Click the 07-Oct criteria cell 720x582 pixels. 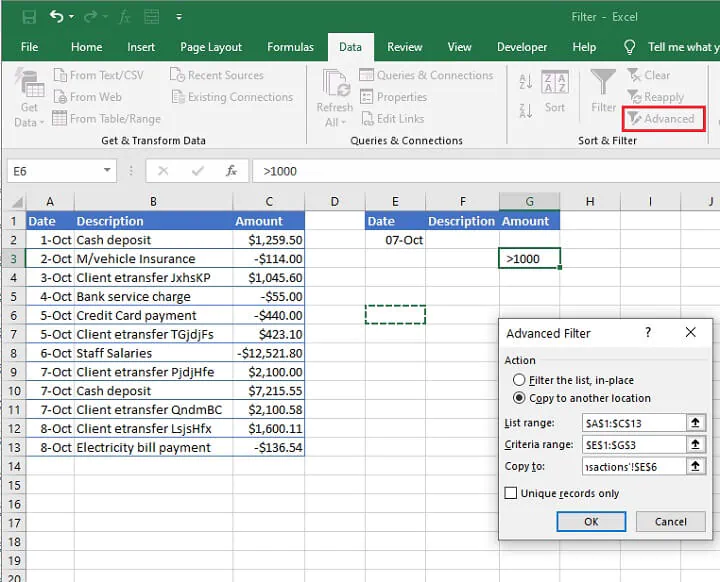[x=395, y=240]
